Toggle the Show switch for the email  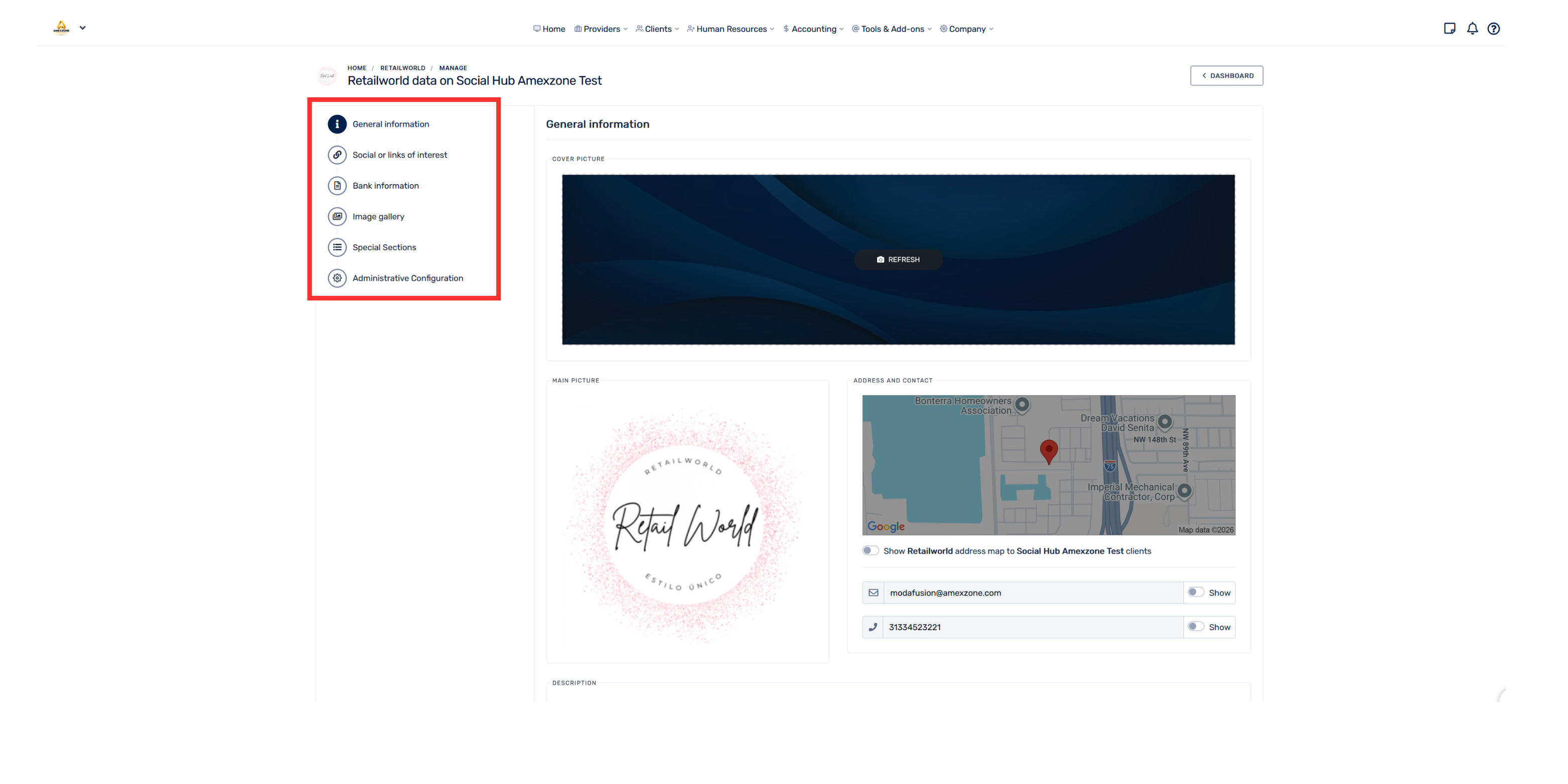pyautogui.click(x=1196, y=592)
